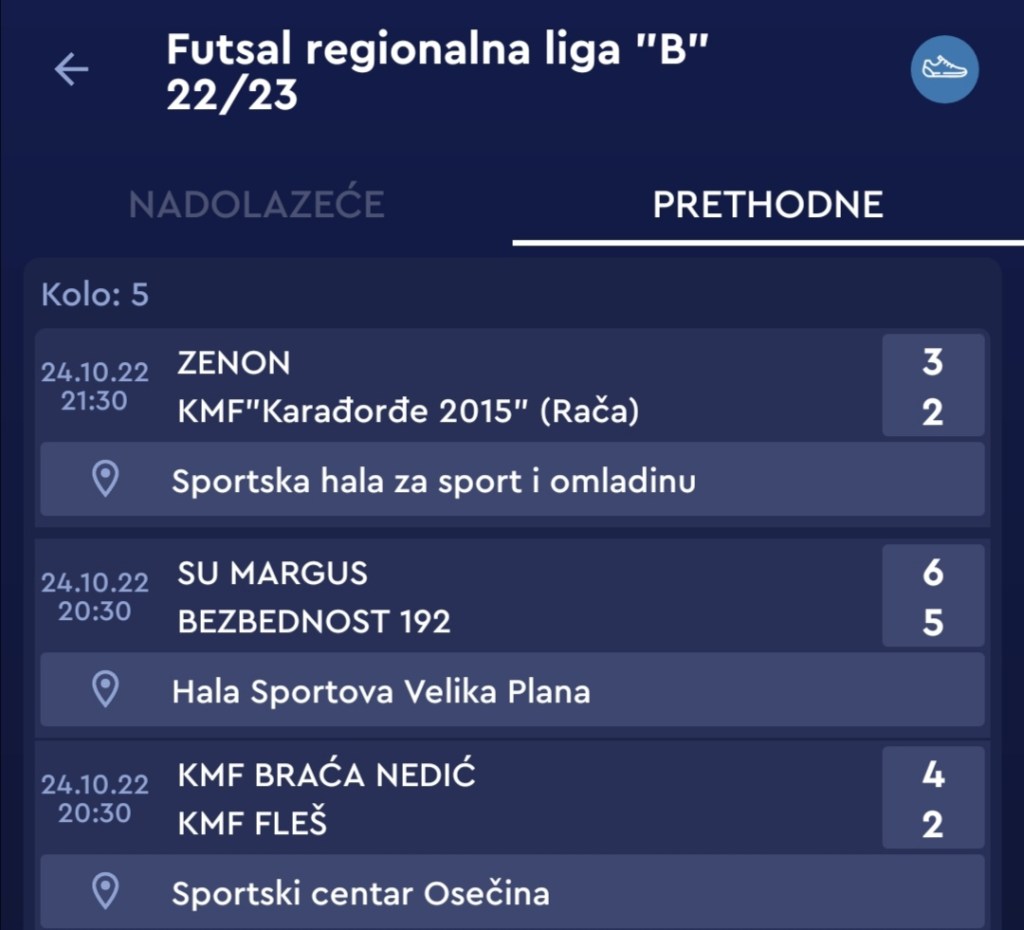Select the SU MARGUS team name
1024x930 pixels.
pos(272,573)
